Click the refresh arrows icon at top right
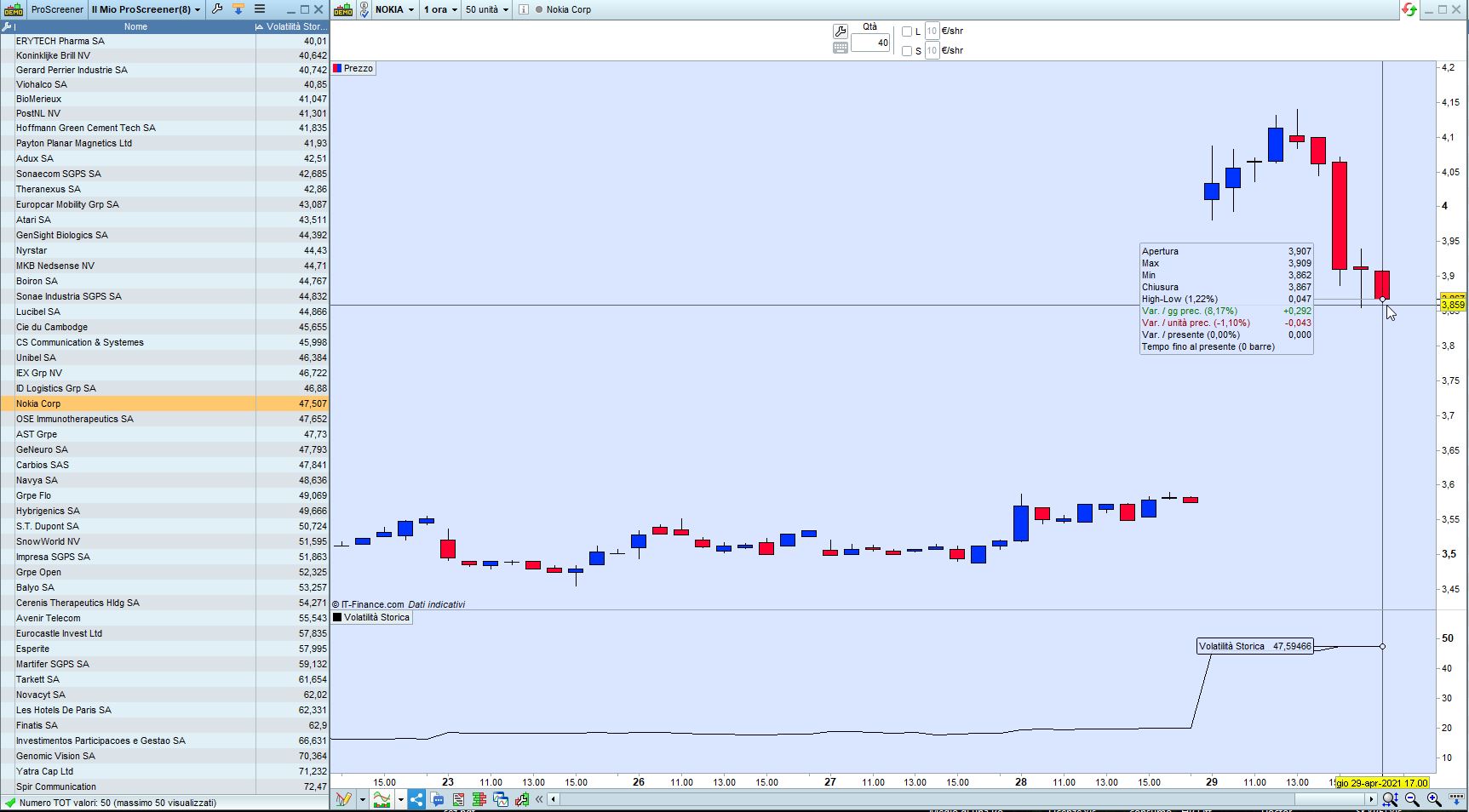The width and height of the screenshot is (1469, 812). click(x=1409, y=9)
